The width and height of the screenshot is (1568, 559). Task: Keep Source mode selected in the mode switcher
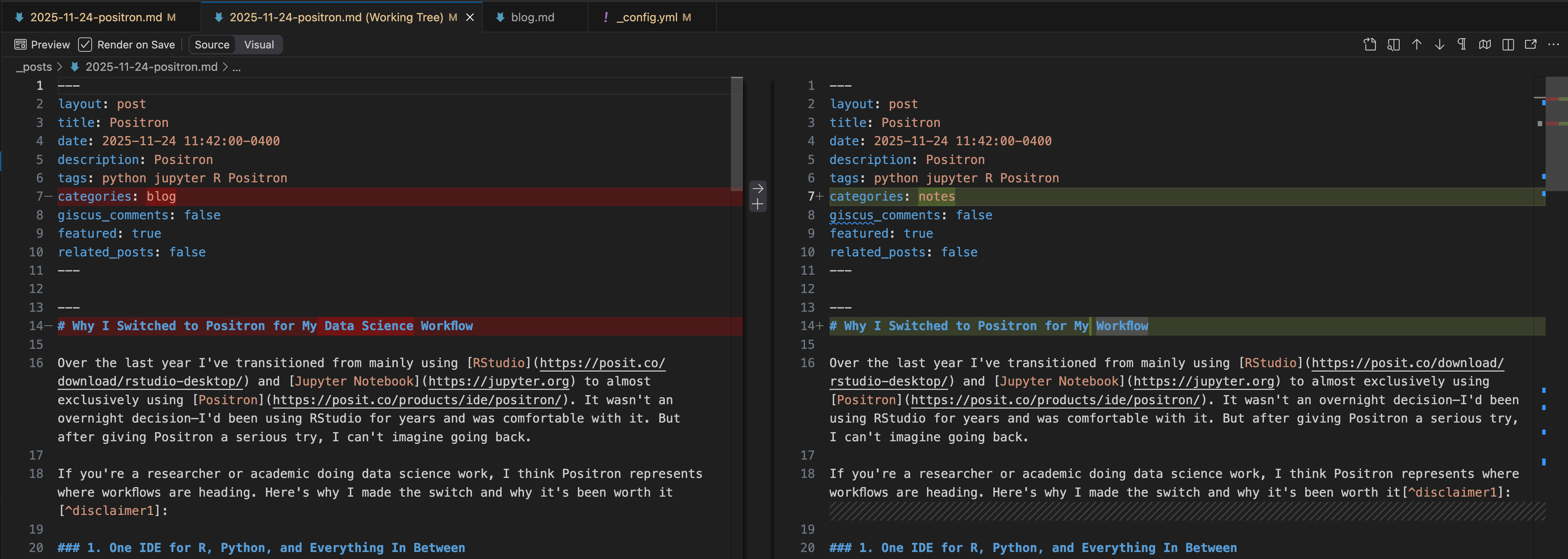212,44
